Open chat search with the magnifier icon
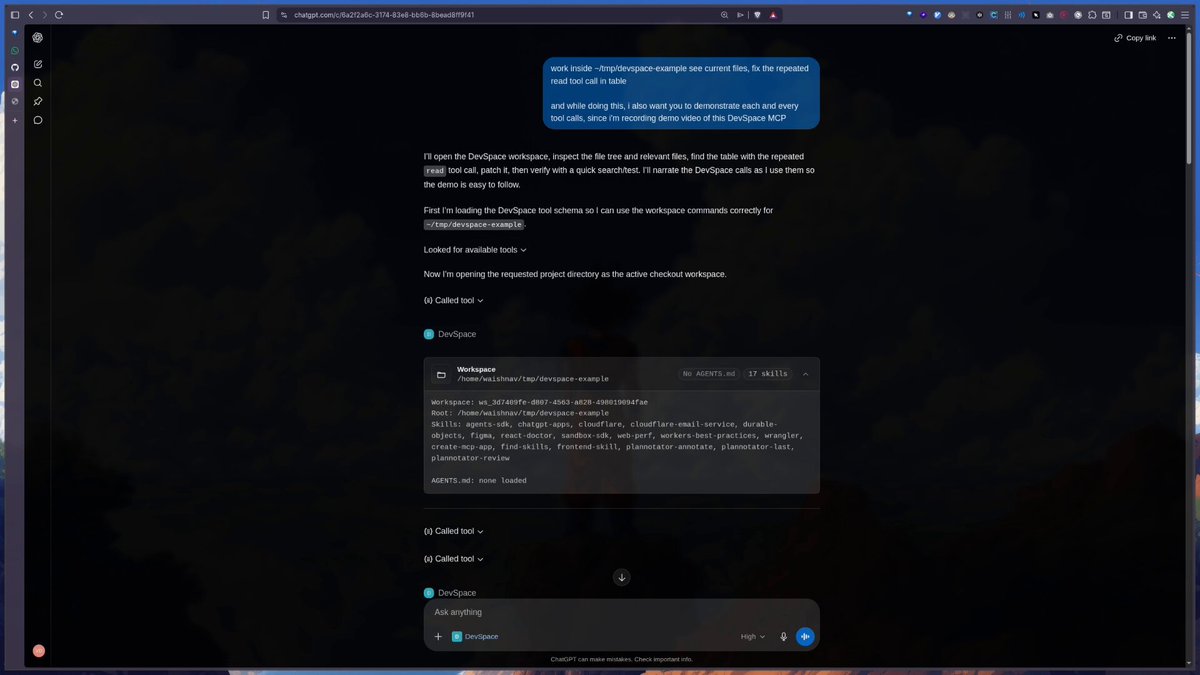The image size is (1200, 675). coord(38,83)
